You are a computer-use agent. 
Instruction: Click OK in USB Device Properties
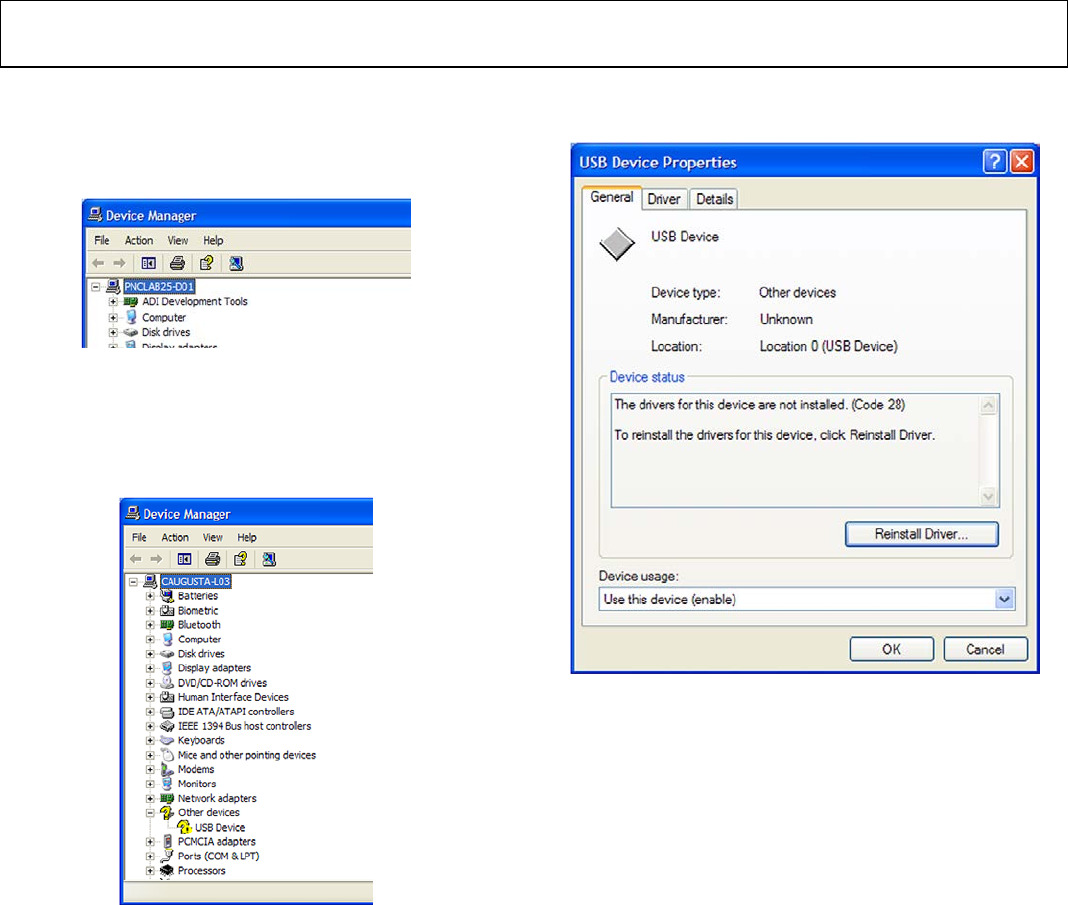(x=891, y=649)
